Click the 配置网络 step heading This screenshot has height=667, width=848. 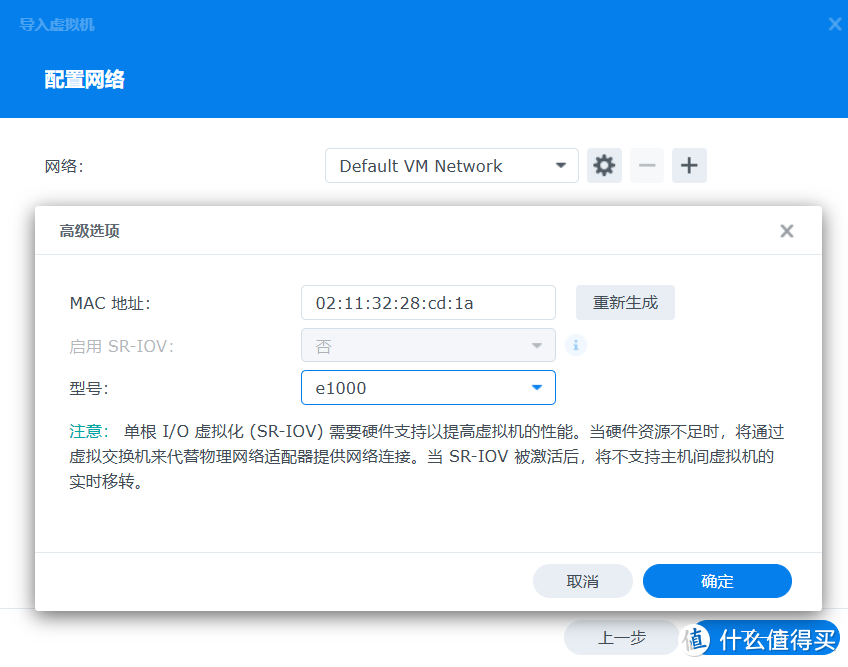(84, 79)
